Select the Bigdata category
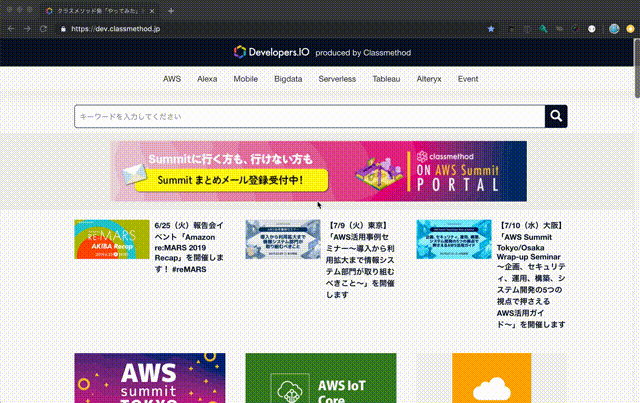This screenshot has width=640, height=403. point(288,79)
